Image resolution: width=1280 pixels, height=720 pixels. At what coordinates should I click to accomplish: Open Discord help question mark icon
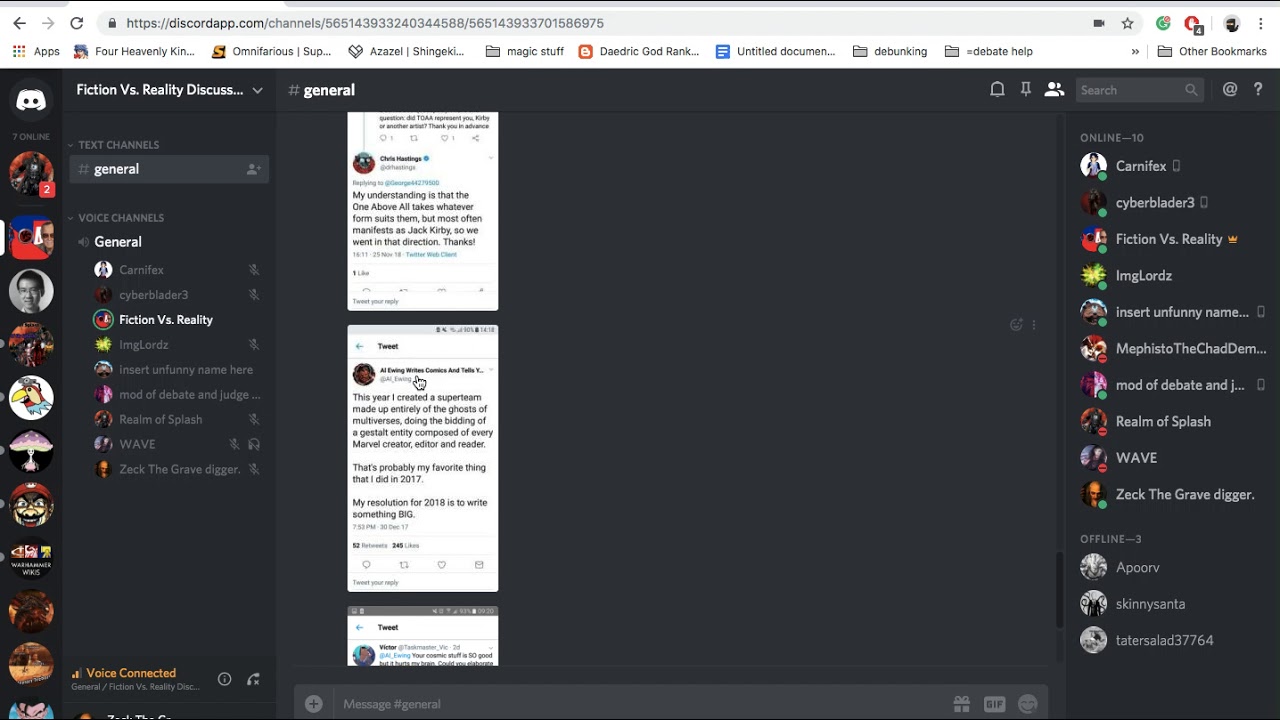click(x=1258, y=90)
